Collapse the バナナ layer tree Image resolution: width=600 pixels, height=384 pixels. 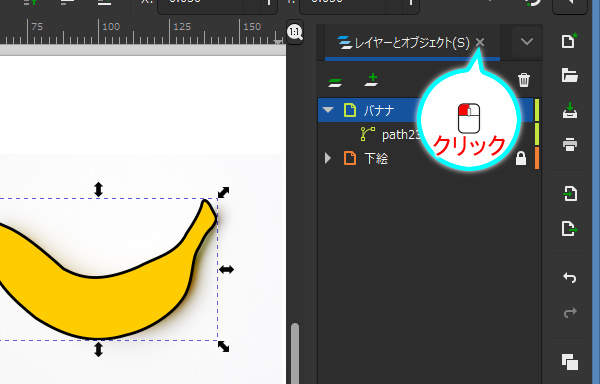coord(328,110)
